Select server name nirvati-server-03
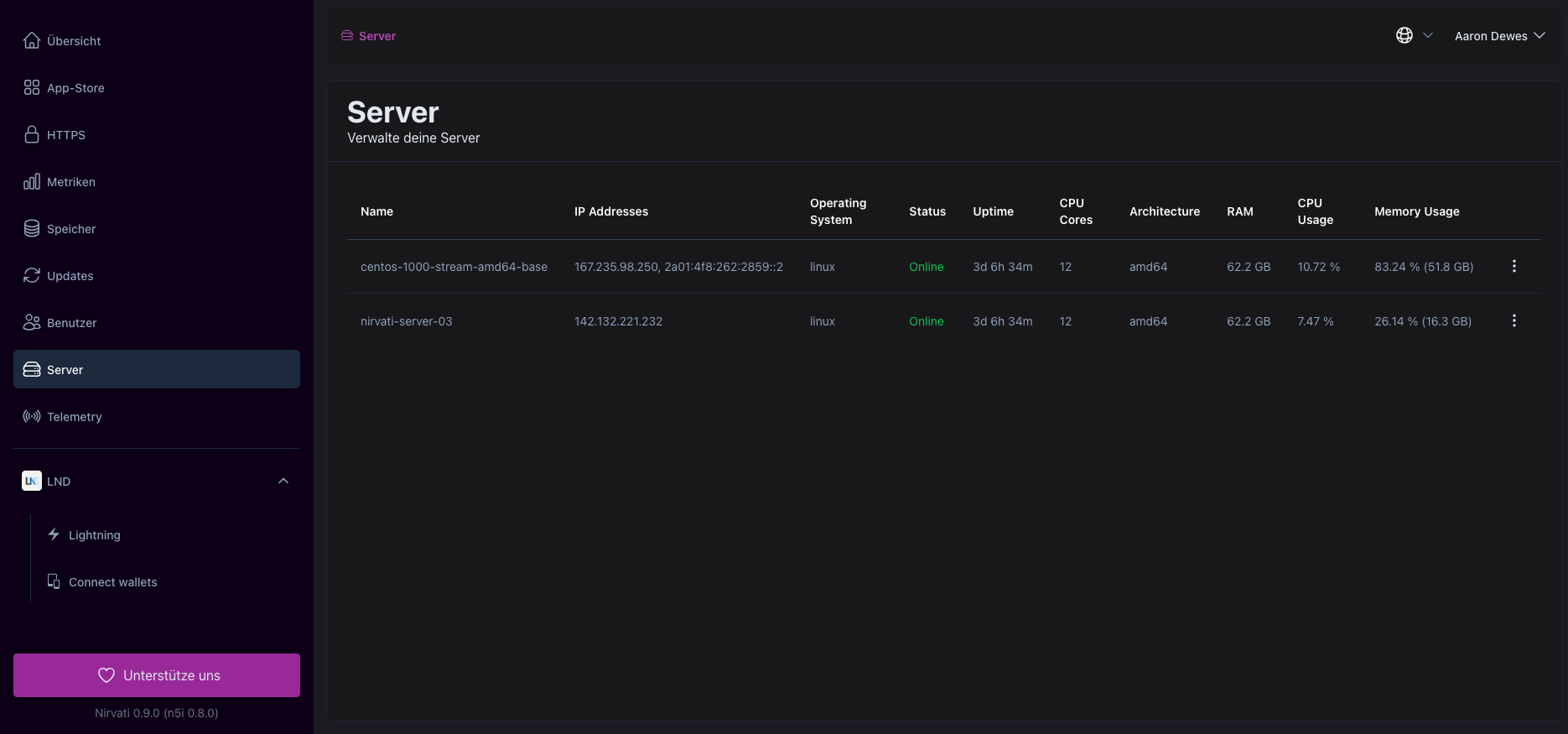The width and height of the screenshot is (1568, 734). pos(406,321)
